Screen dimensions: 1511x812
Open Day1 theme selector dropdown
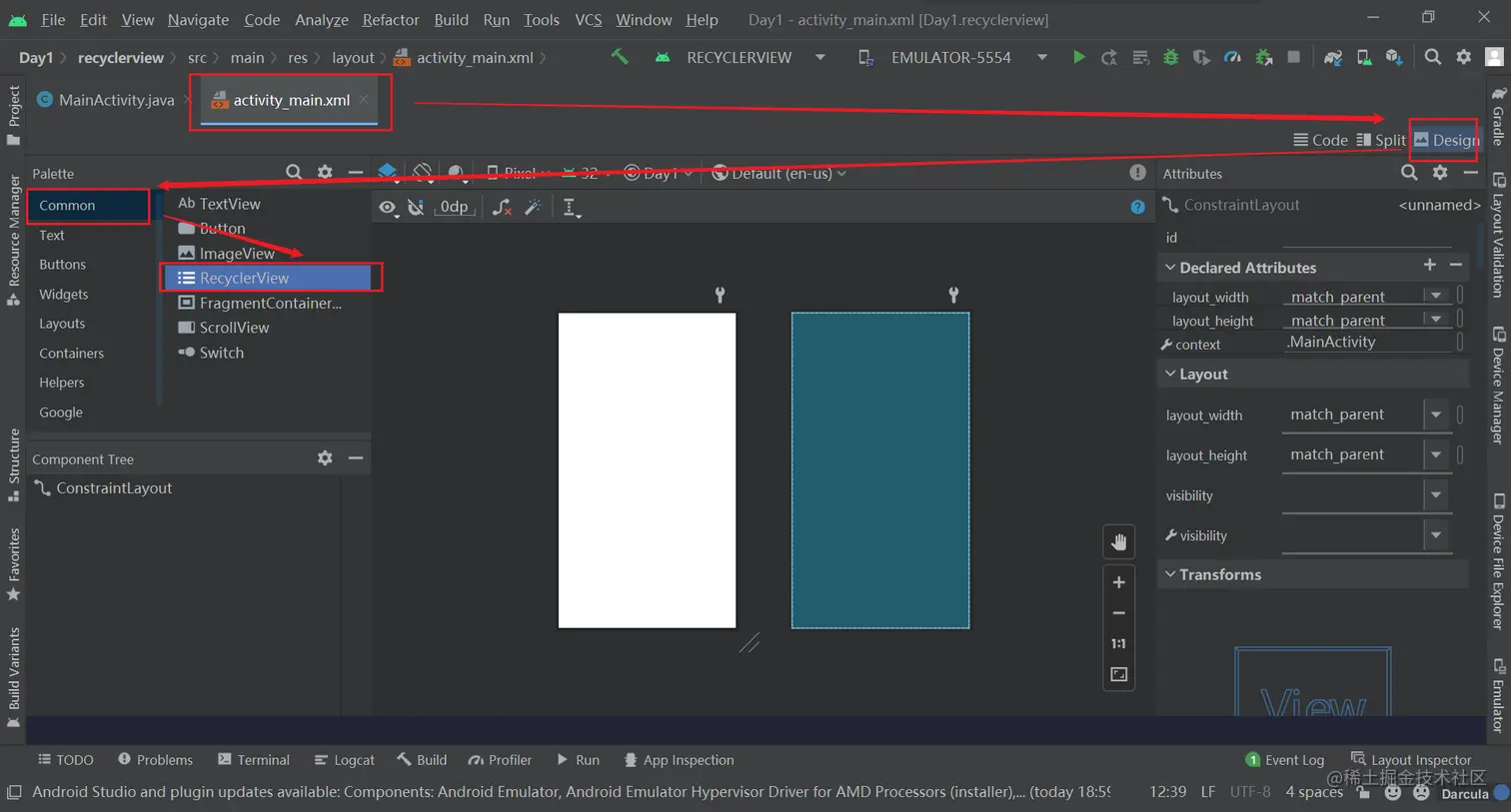click(x=659, y=174)
